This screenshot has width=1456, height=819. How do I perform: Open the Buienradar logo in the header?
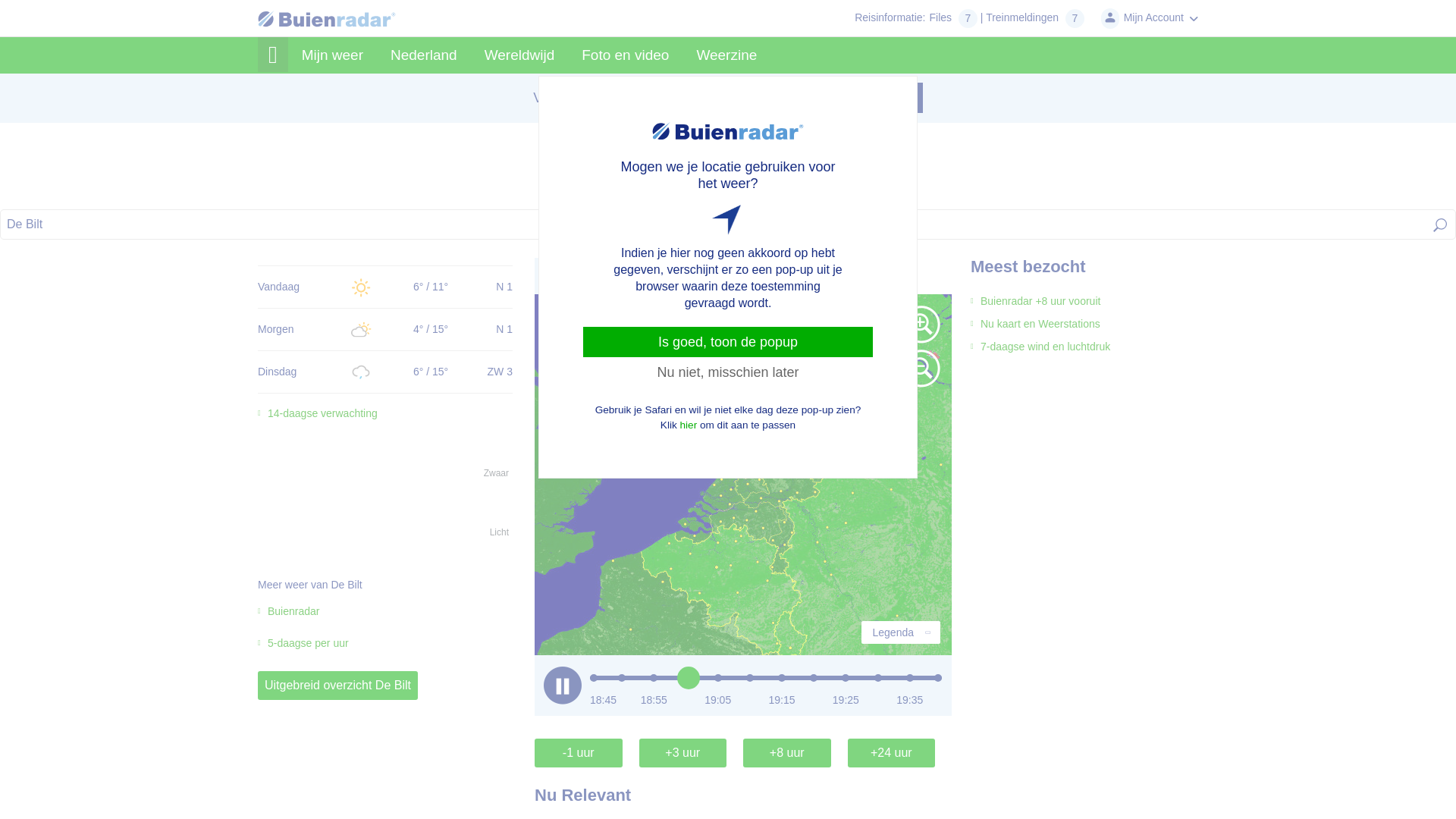pos(327,19)
